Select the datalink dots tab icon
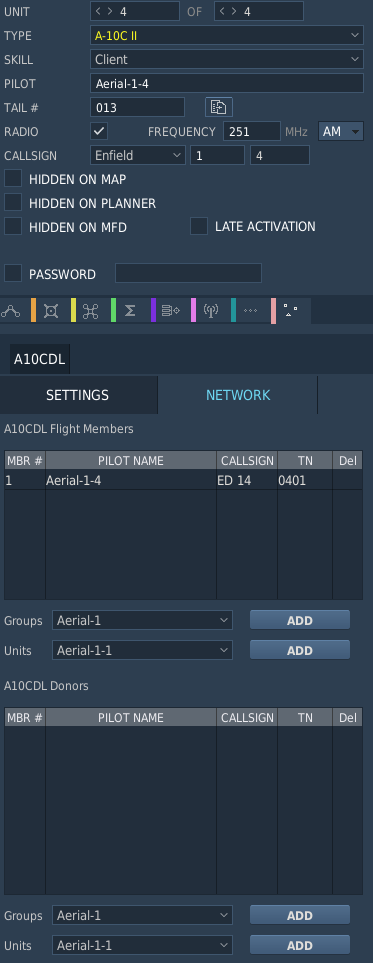 (x=291, y=311)
